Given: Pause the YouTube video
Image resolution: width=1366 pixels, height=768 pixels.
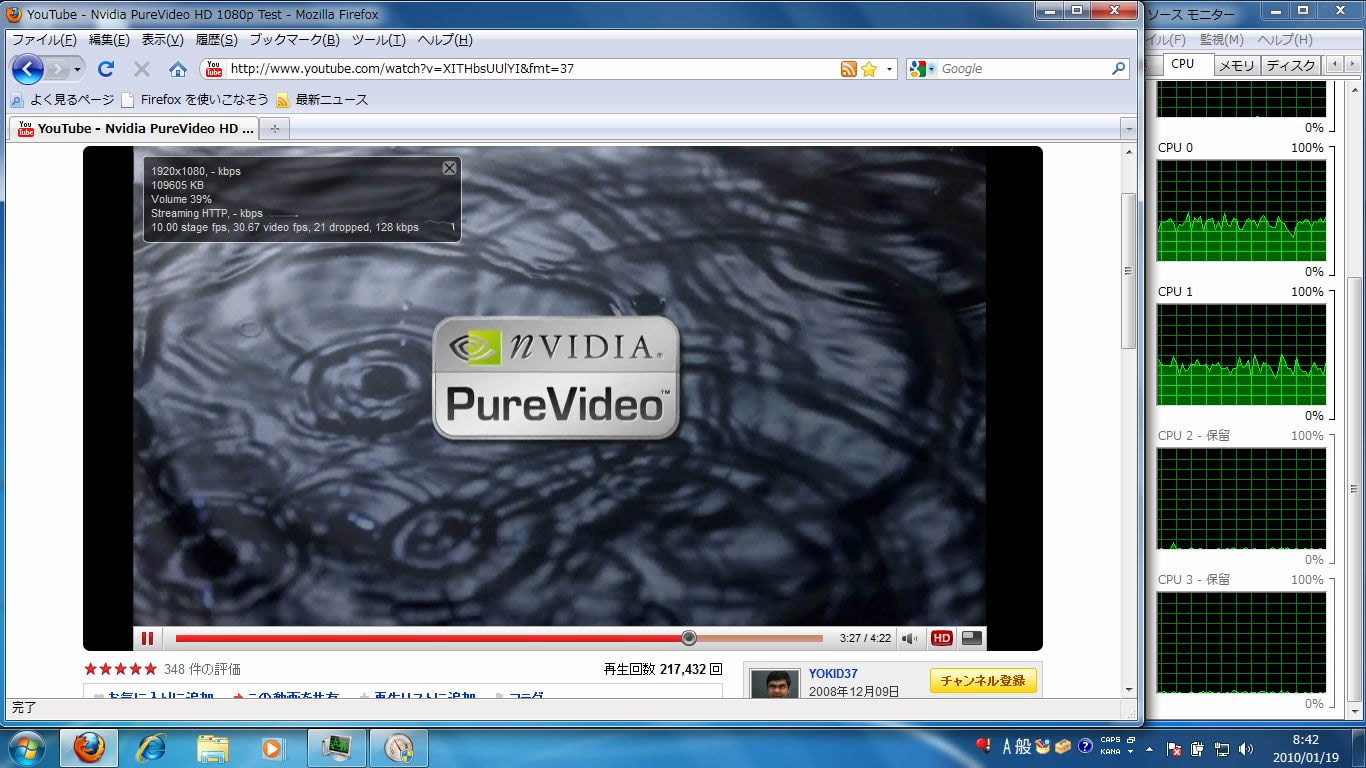Looking at the screenshot, I should pyautogui.click(x=148, y=638).
